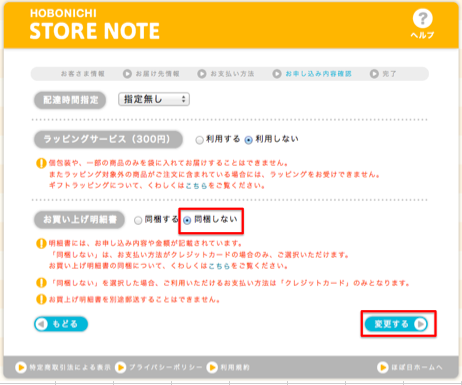The image size is (462, 385).
Task: Click the arrow icon beside ほぼ日ホームへ
Action: coord(383,367)
